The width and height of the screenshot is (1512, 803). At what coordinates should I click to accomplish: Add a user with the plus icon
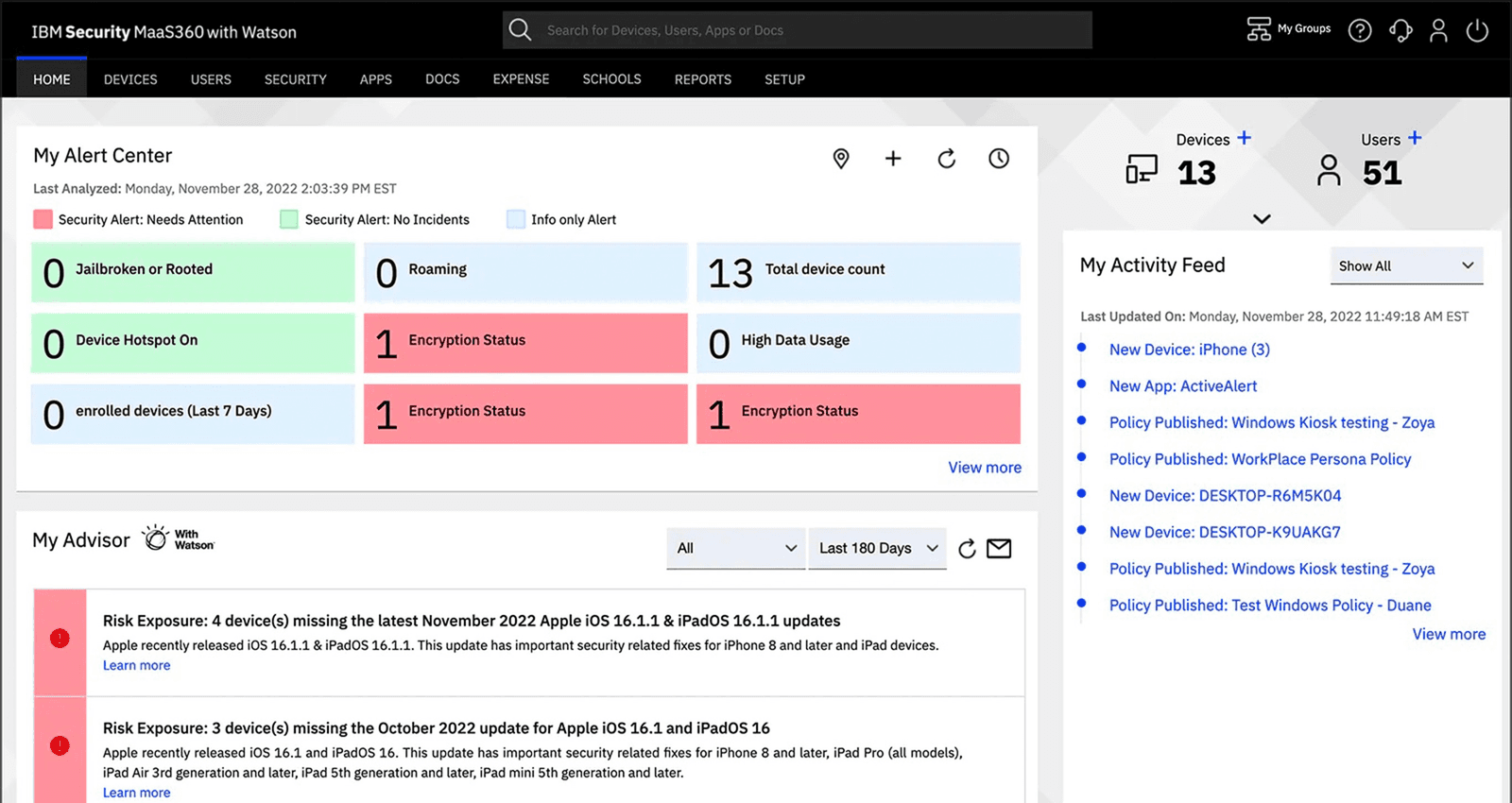pos(1415,138)
